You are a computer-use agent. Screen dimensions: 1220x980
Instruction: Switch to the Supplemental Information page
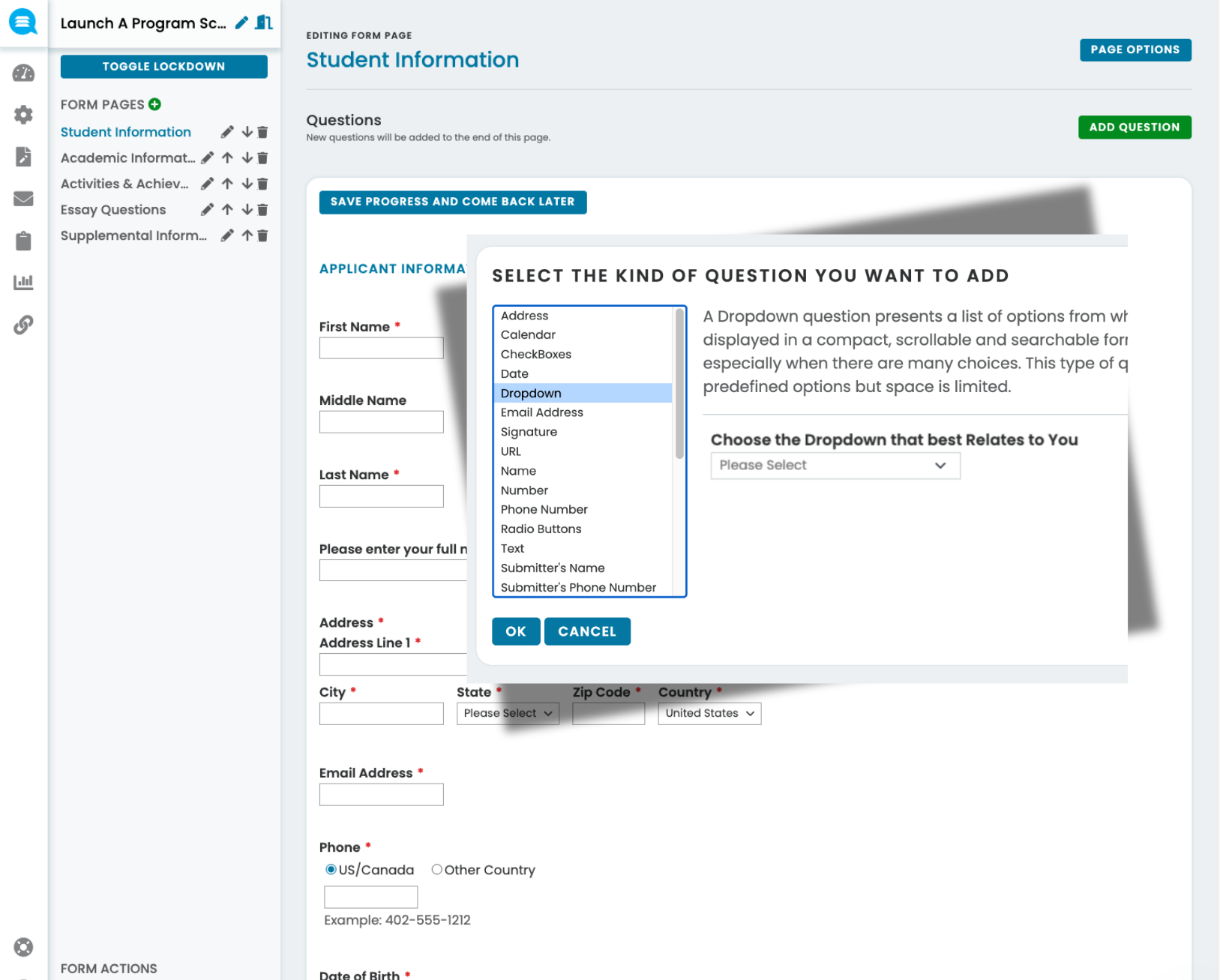pyautogui.click(x=133, y=235)
